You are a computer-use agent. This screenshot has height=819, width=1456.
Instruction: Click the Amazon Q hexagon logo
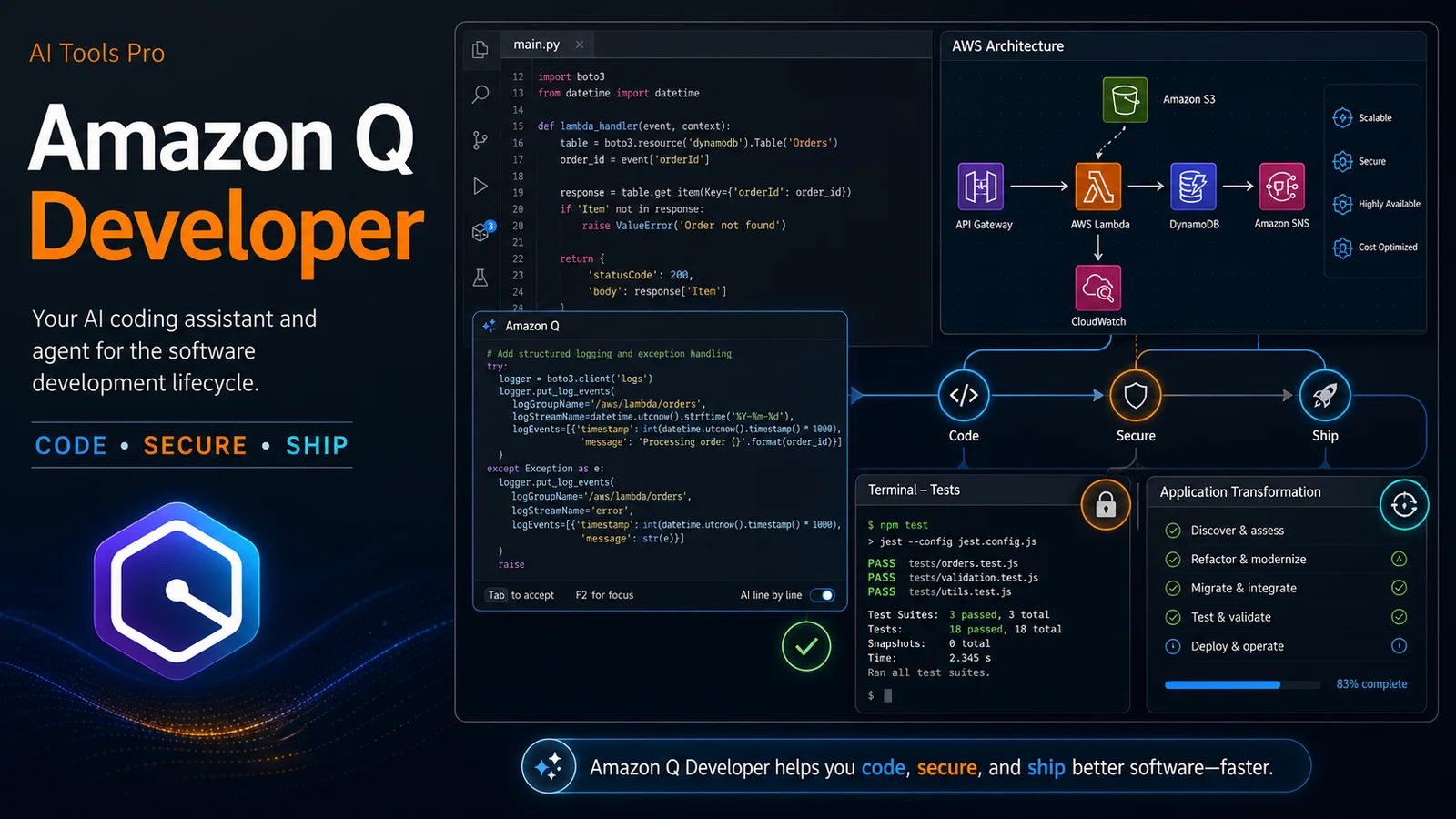(x=177, y=591)
